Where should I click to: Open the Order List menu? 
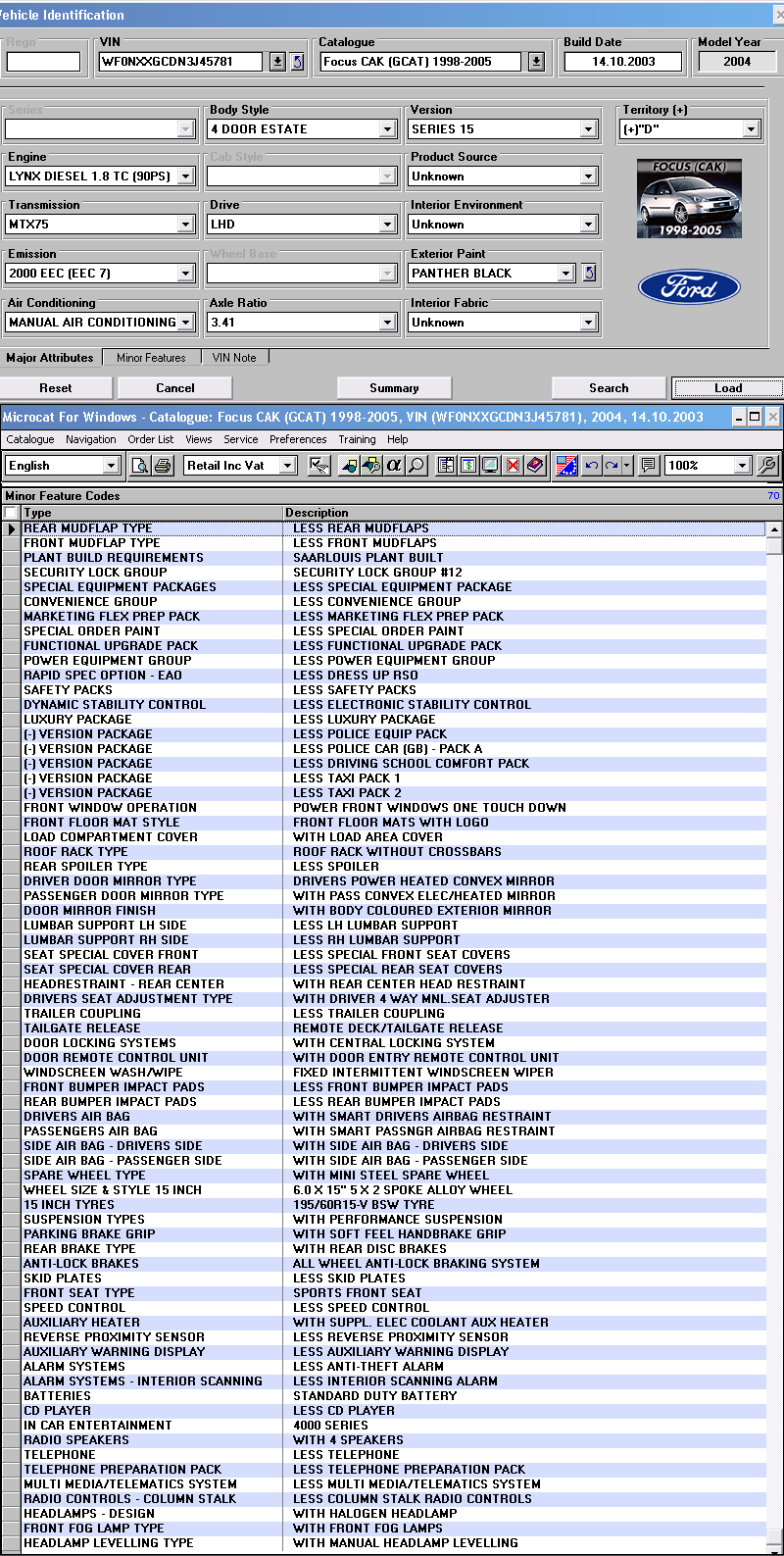[x=150, y=439]
